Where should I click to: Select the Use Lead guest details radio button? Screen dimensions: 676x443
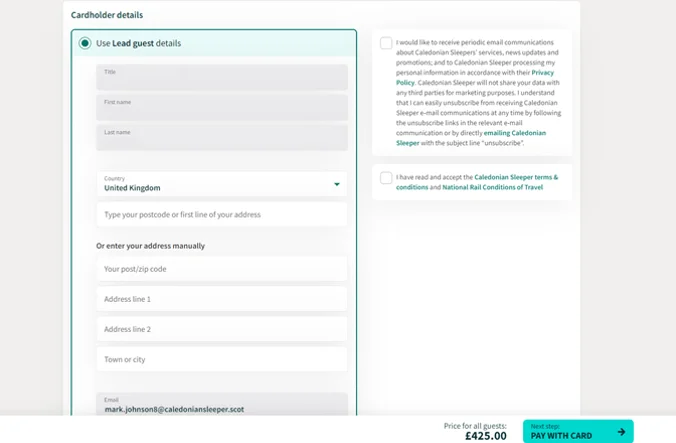[x=85, y=43]
